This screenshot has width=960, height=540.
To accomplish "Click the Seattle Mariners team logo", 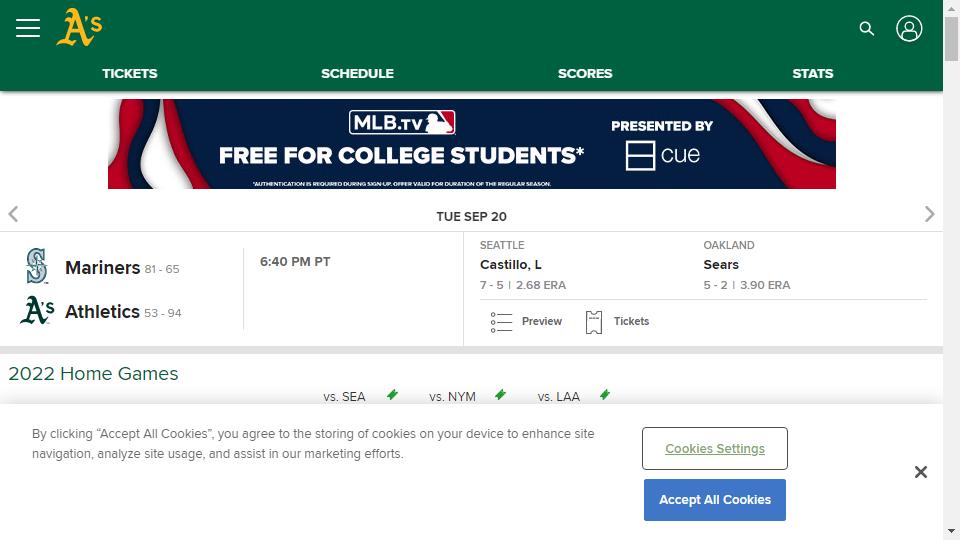I will [x=37, y=266].
